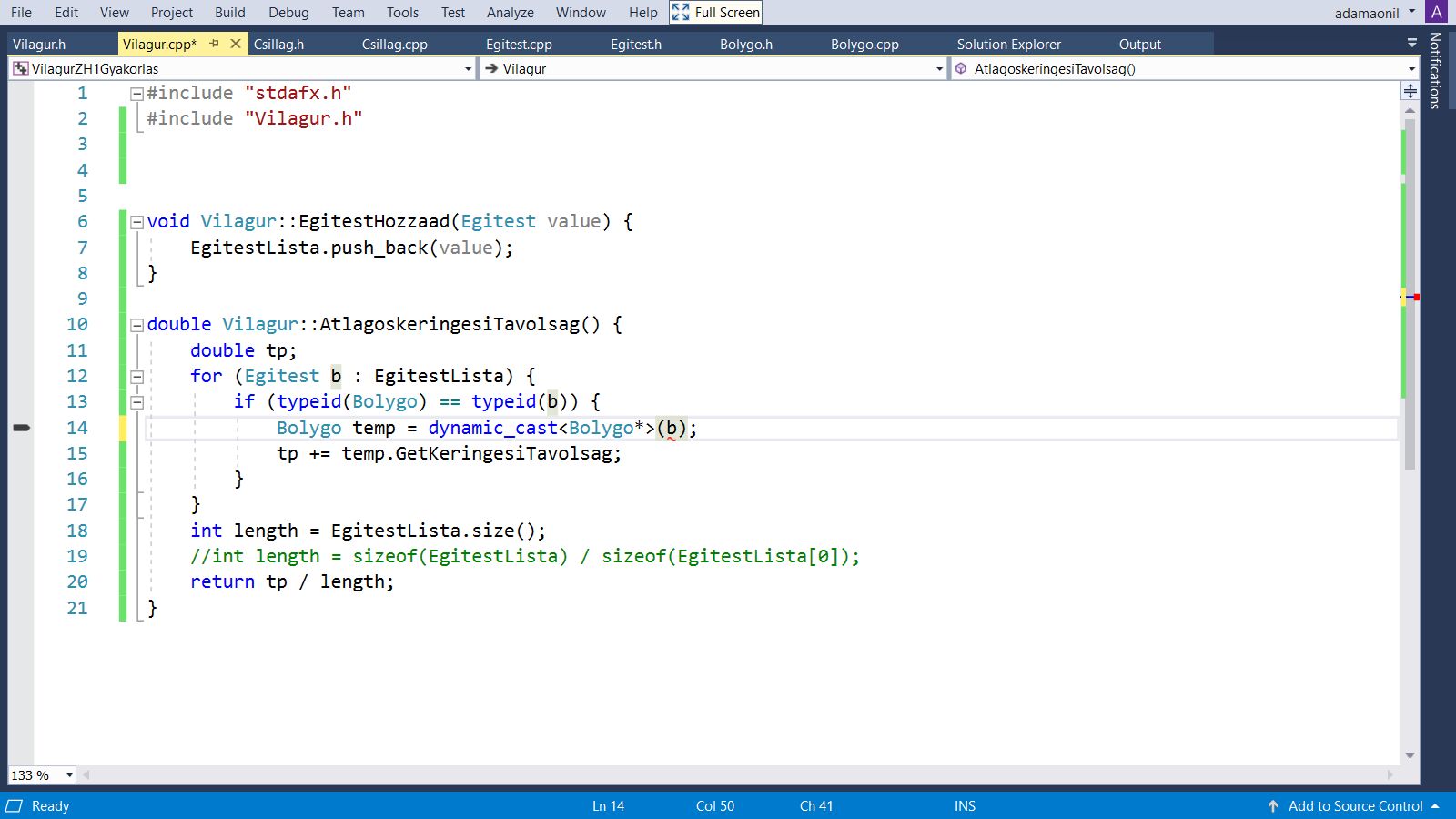Viewport: 1456px width, 819px height.
Task: Open the 133 % zoom level dropdown
Action: 69,775
